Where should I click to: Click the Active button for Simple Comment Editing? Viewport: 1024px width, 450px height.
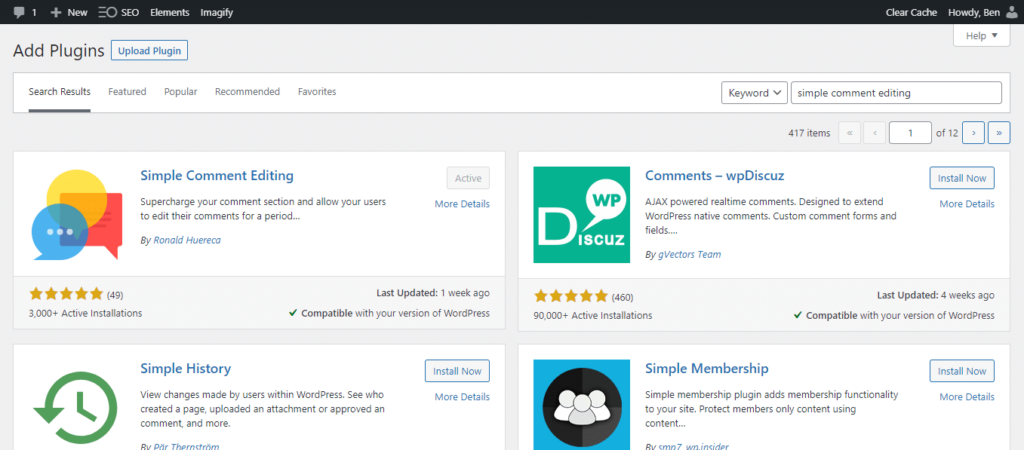tap(468, 178)
